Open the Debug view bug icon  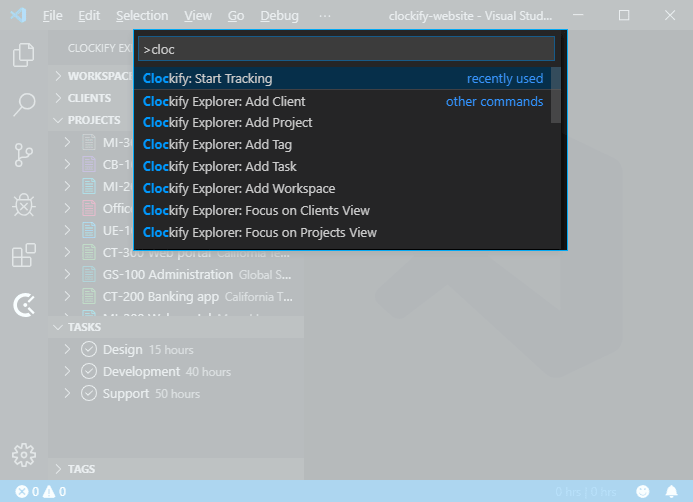(24, 205)
